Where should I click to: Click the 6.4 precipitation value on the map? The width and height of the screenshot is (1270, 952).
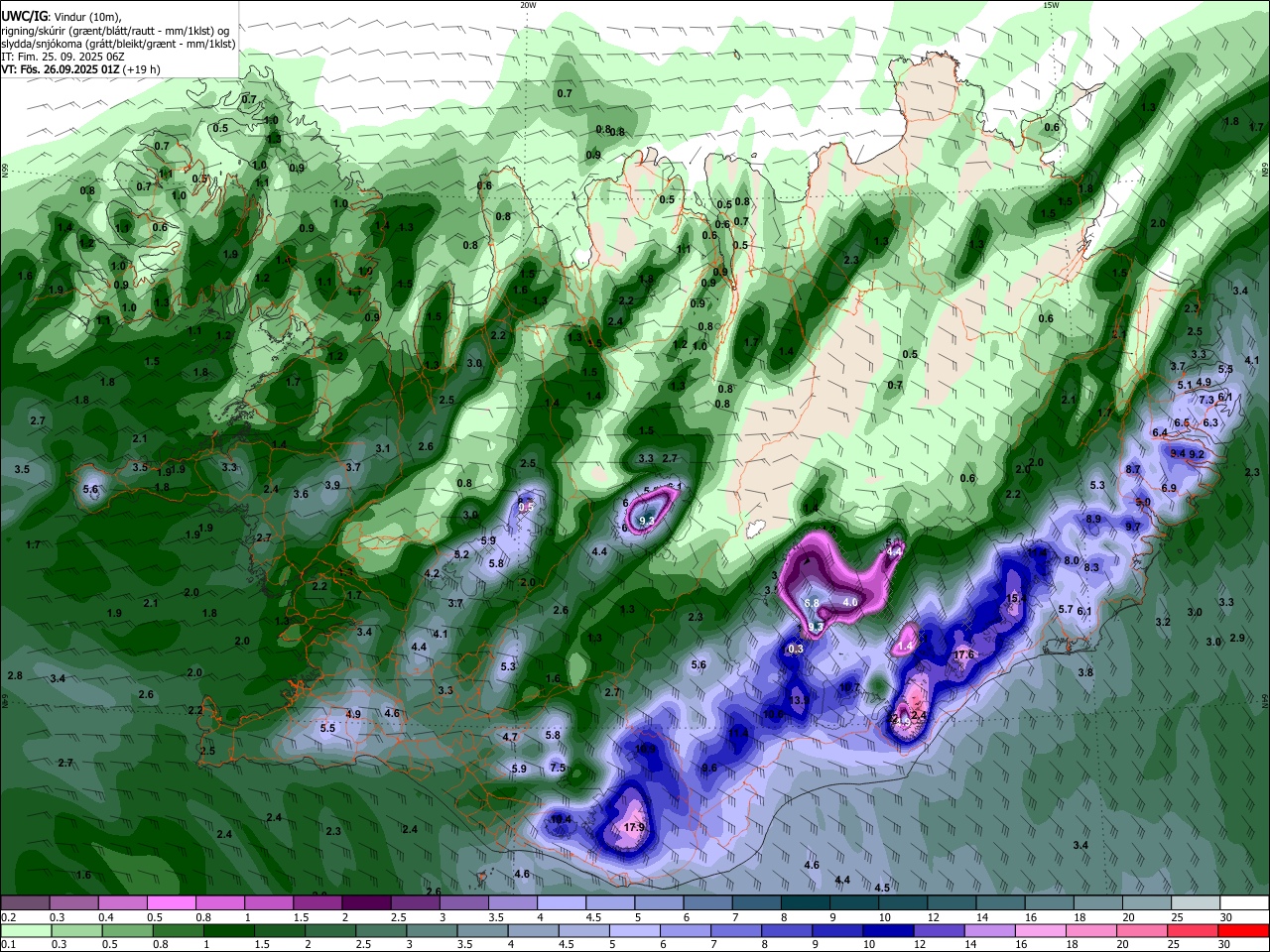click(1160, 432)
